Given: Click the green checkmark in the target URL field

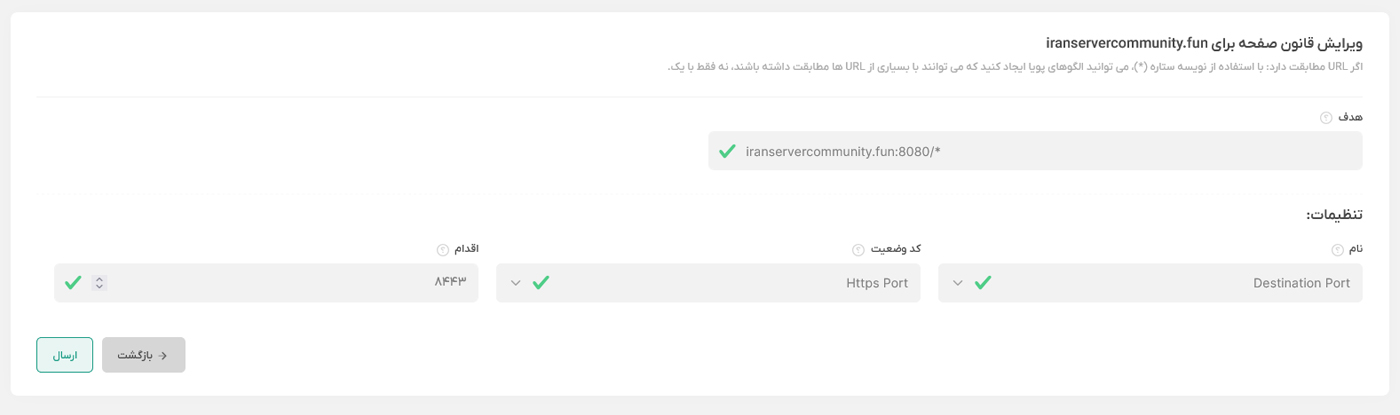Looking at the screenshot, I should [727, 151].
